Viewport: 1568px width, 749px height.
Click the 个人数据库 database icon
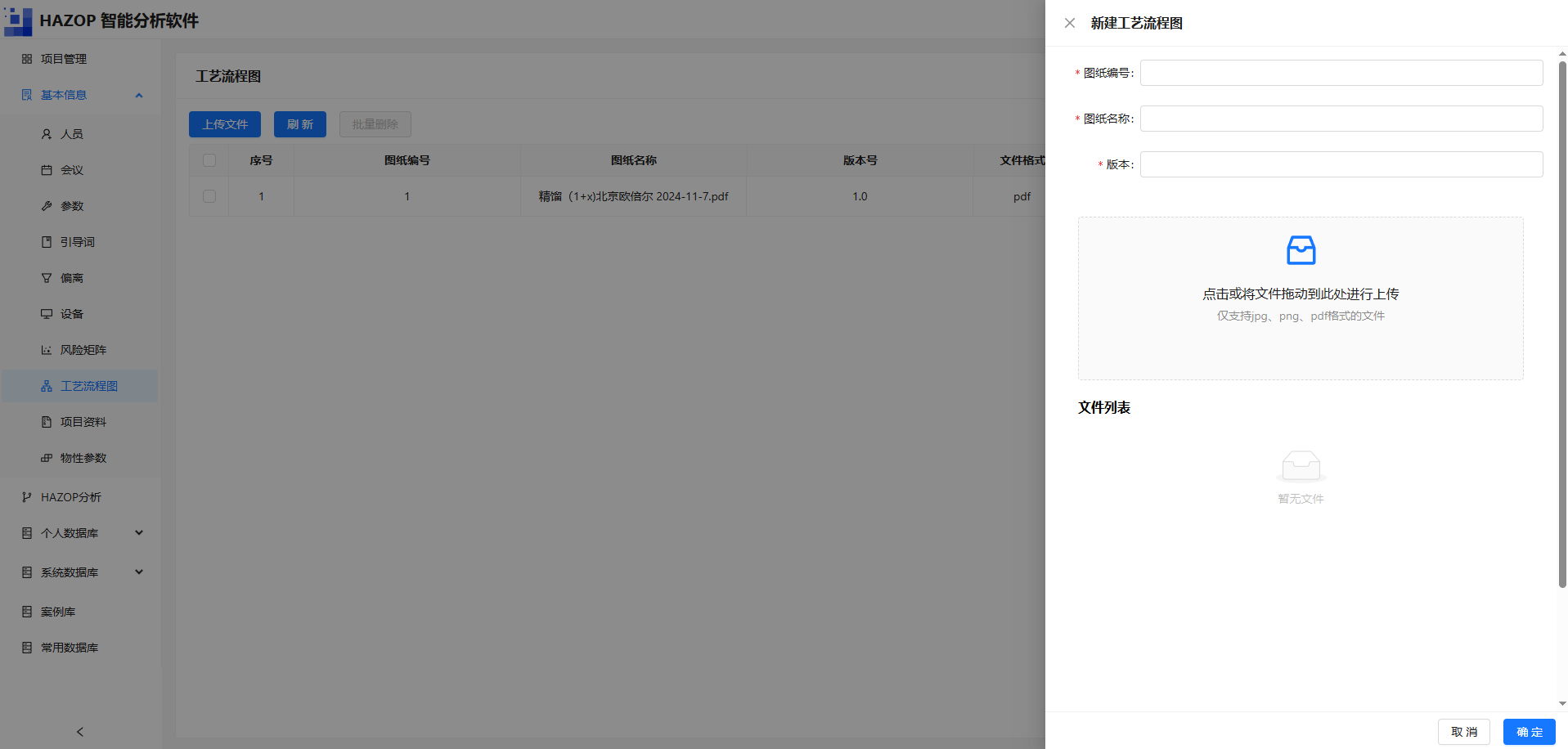(27, 533)
